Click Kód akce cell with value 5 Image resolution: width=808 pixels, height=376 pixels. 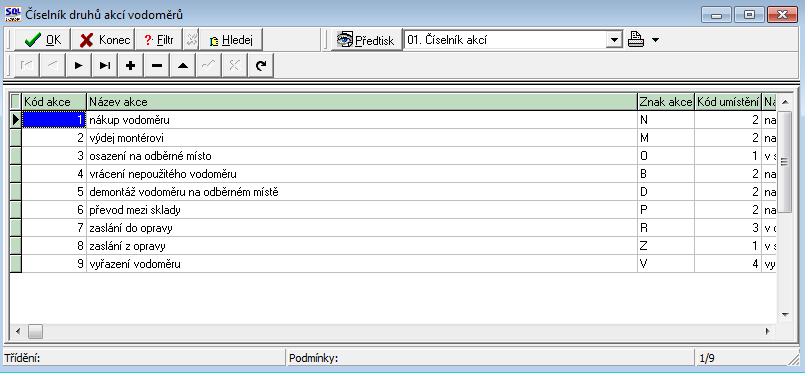(54, 192)
